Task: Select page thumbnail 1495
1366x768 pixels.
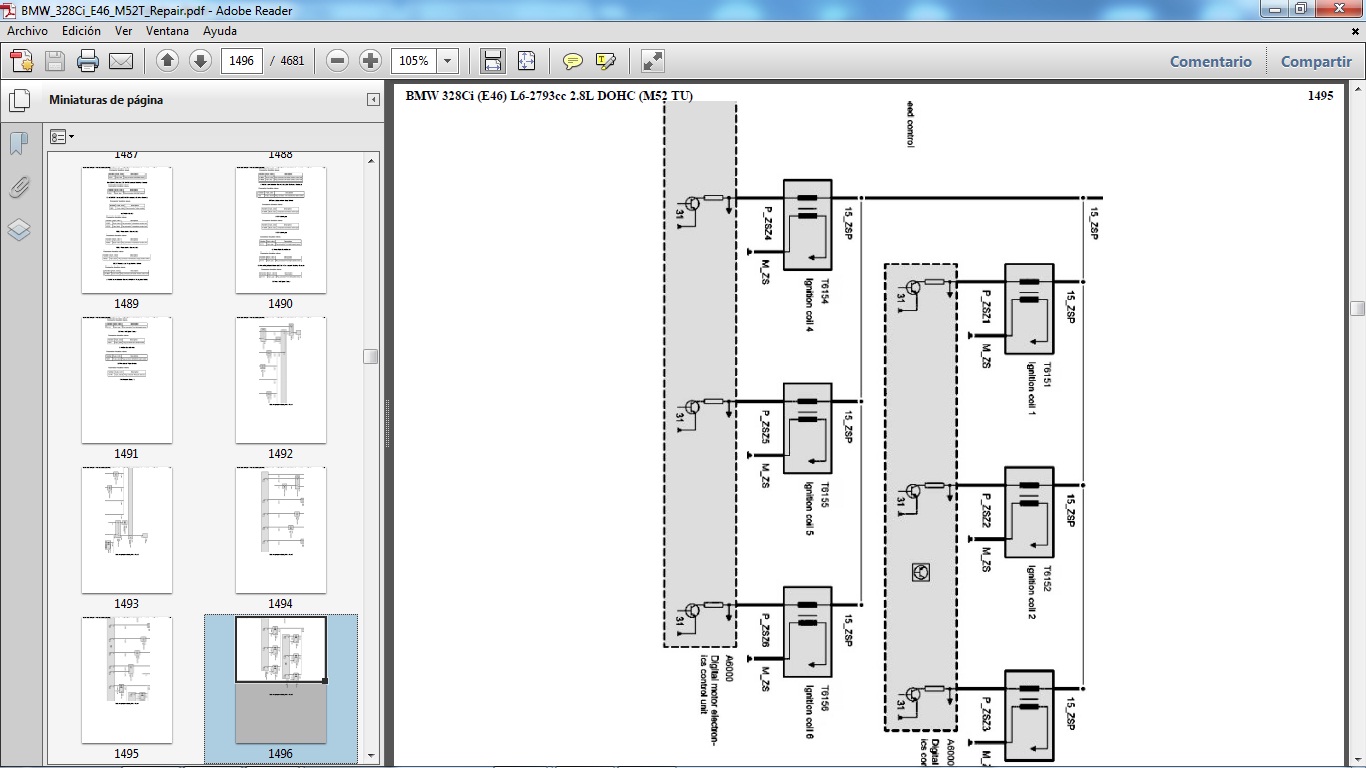Action: pyautogui.click(x=127, y=680)
